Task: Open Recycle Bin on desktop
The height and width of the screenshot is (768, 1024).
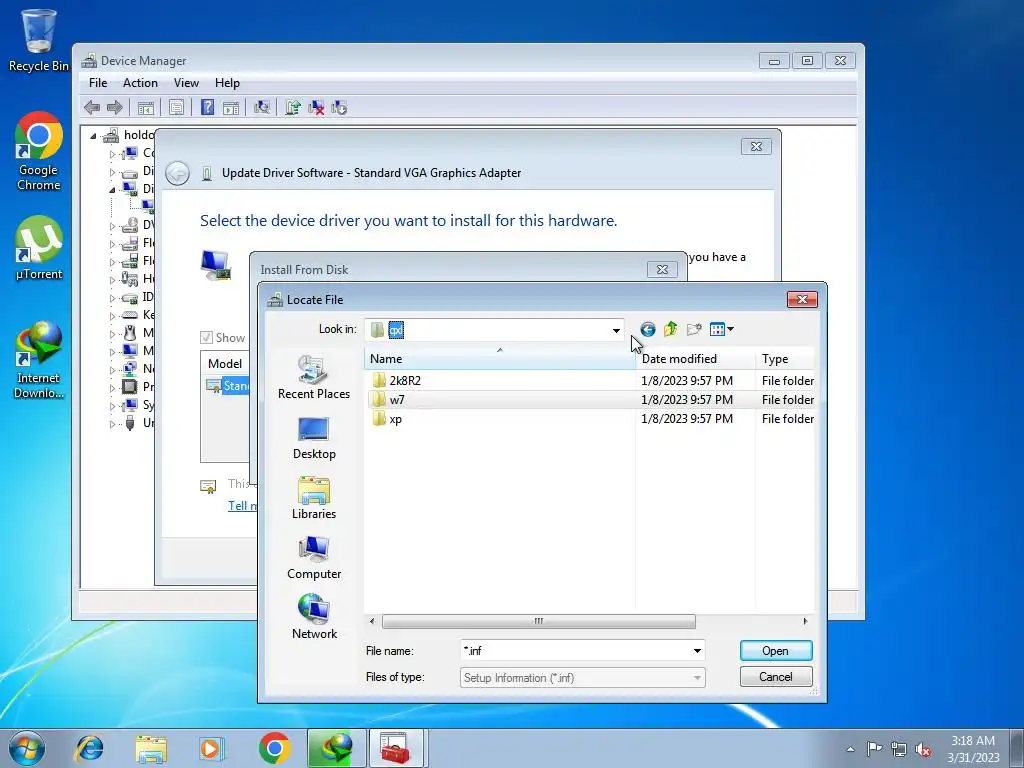Action: (x=39, y=40)
